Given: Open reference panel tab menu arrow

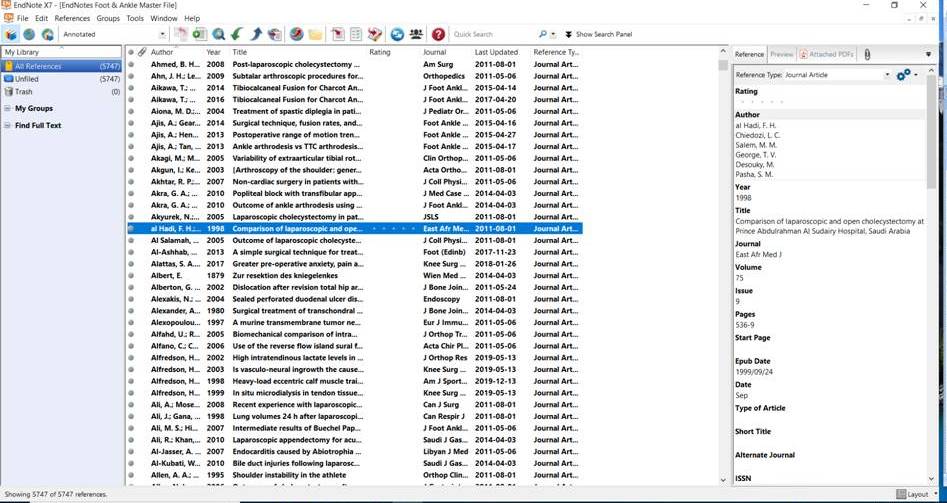Looking at the screenshot, I should [x=929, y=54].
